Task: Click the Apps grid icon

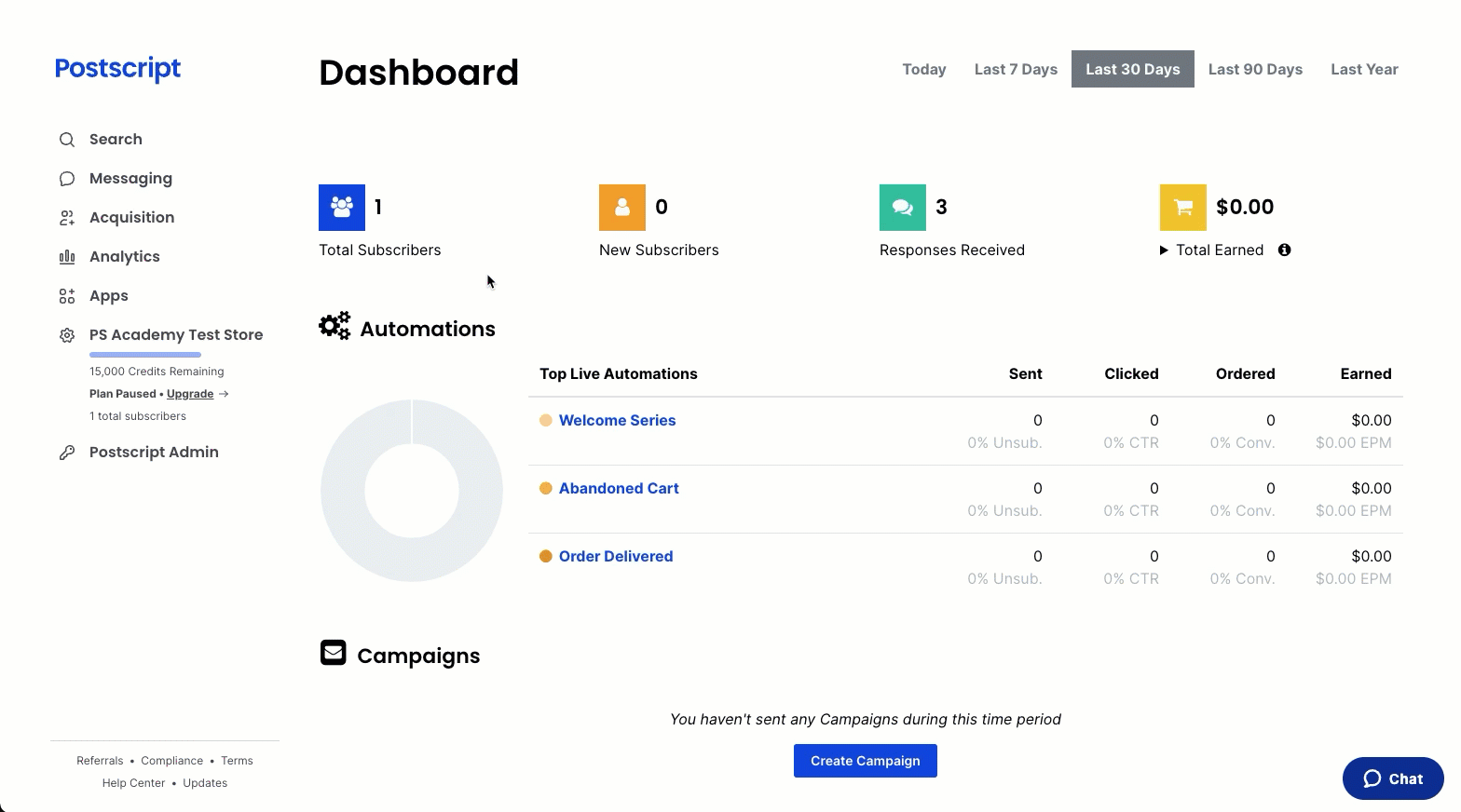Action: (67, 296)
